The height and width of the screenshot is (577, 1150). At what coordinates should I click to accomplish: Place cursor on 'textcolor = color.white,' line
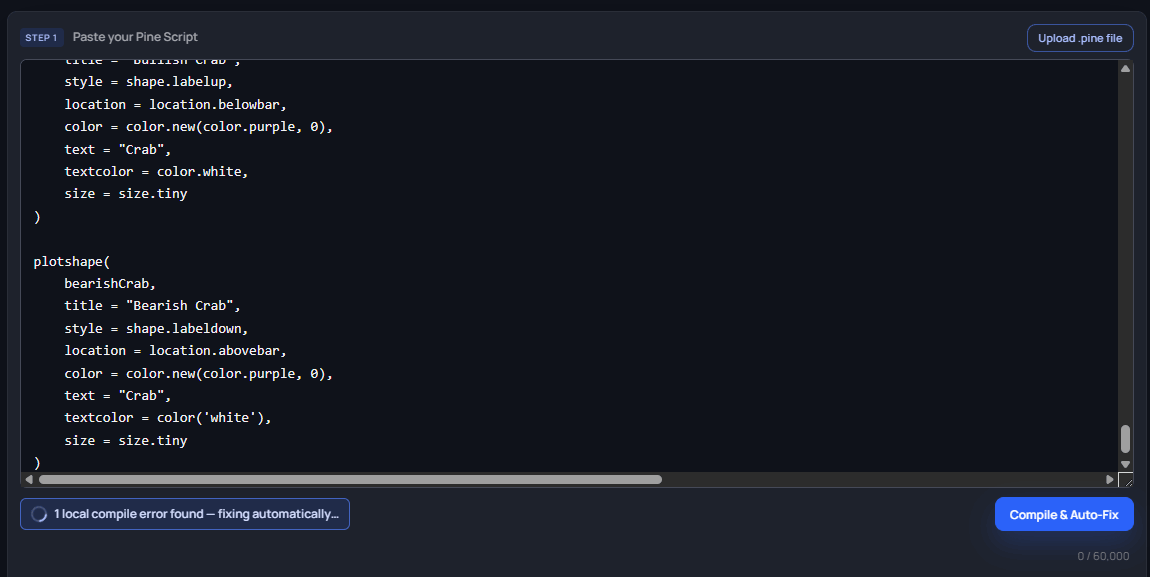point(156,172)
